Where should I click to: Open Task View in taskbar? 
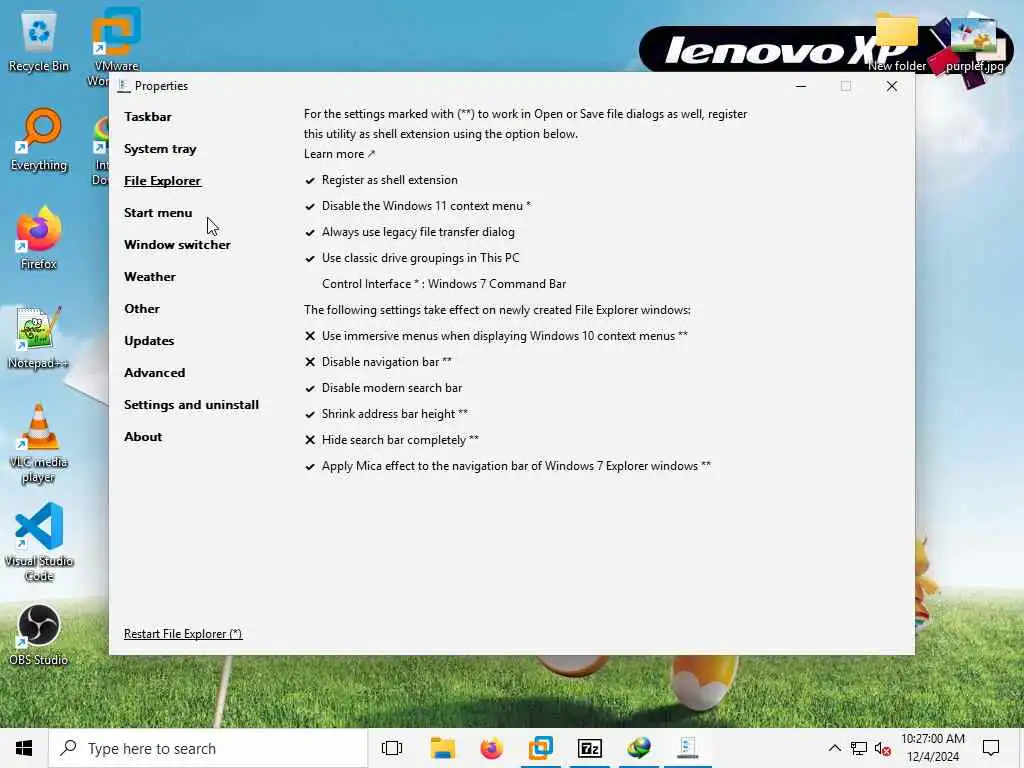392,748
